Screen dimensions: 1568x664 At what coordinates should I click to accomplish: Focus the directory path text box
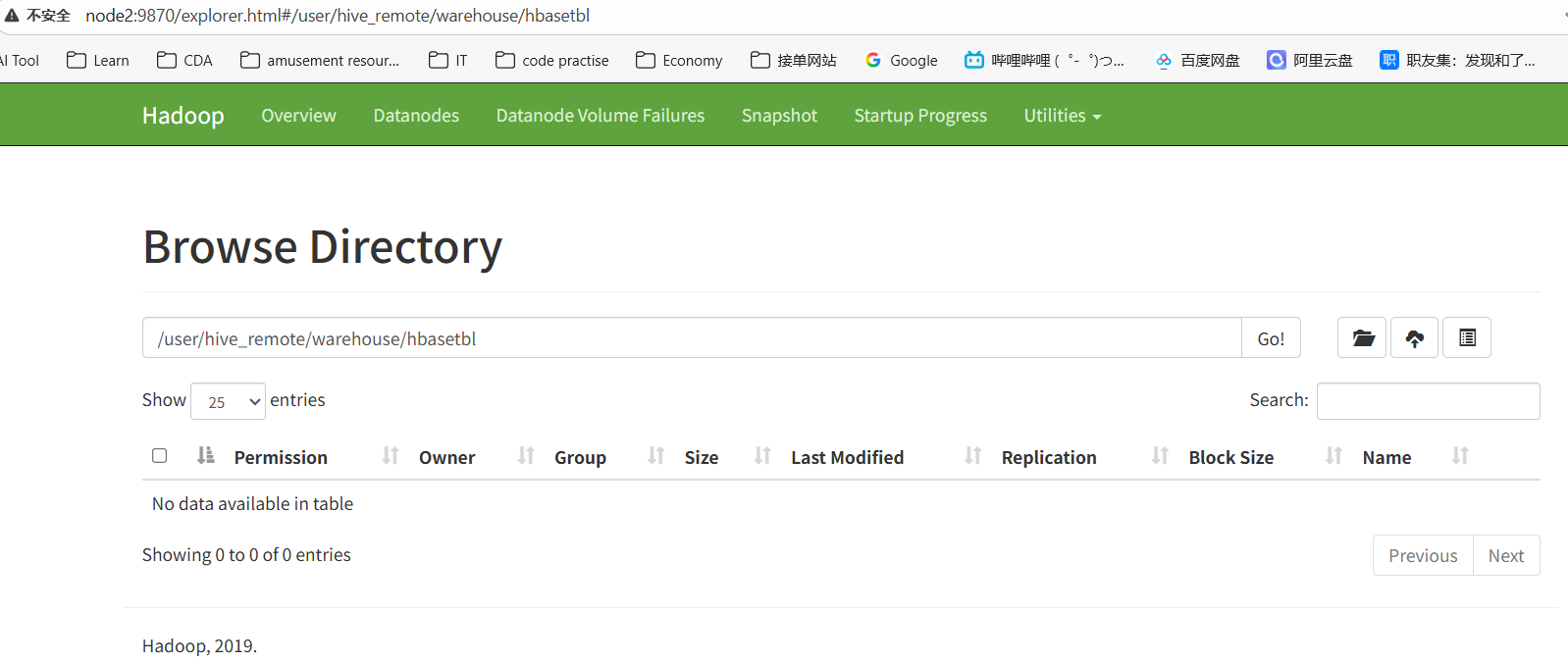tap(692, 338)
